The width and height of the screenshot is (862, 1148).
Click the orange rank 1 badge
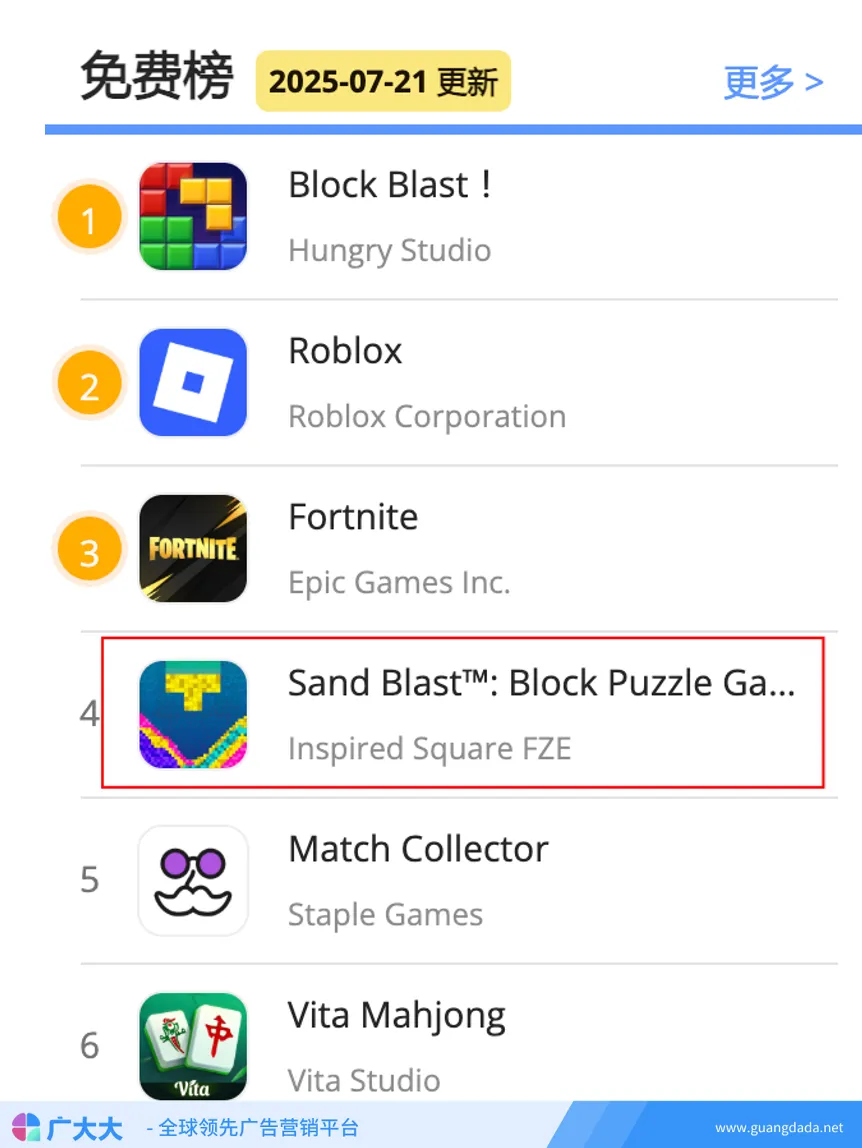click(x=89, y=217)
